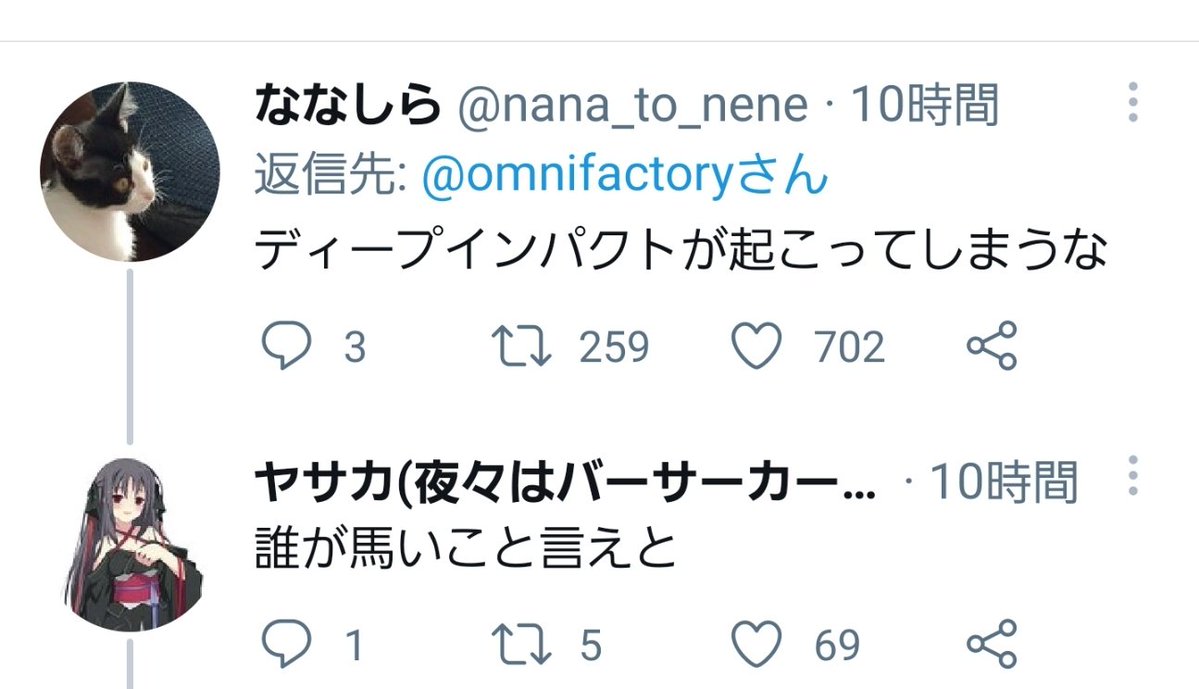Click the 10時間 timestamp on ヤサカ's tweet
1199x689 pixels.
point(1003,485)
